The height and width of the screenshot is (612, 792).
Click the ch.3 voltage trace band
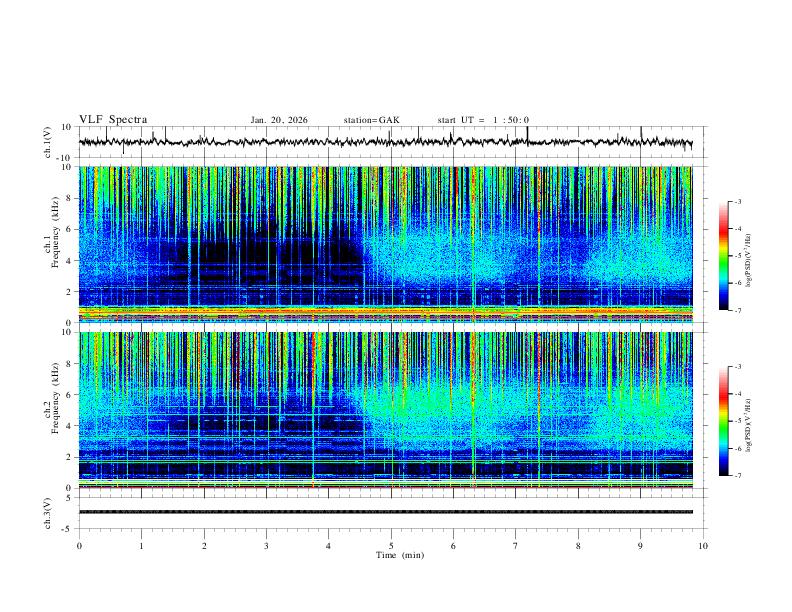point(386,512)
